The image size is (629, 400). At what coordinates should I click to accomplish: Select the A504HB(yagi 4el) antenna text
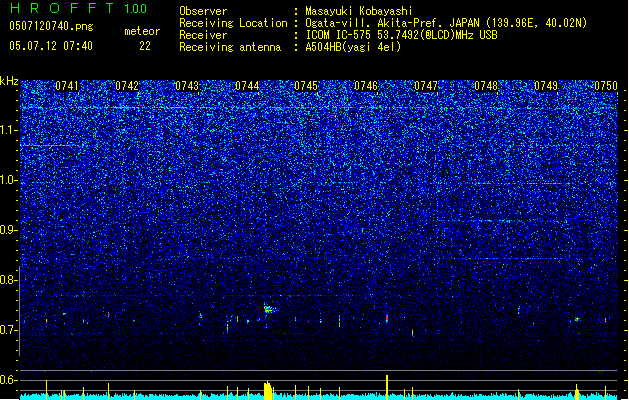tap(353, 47)
